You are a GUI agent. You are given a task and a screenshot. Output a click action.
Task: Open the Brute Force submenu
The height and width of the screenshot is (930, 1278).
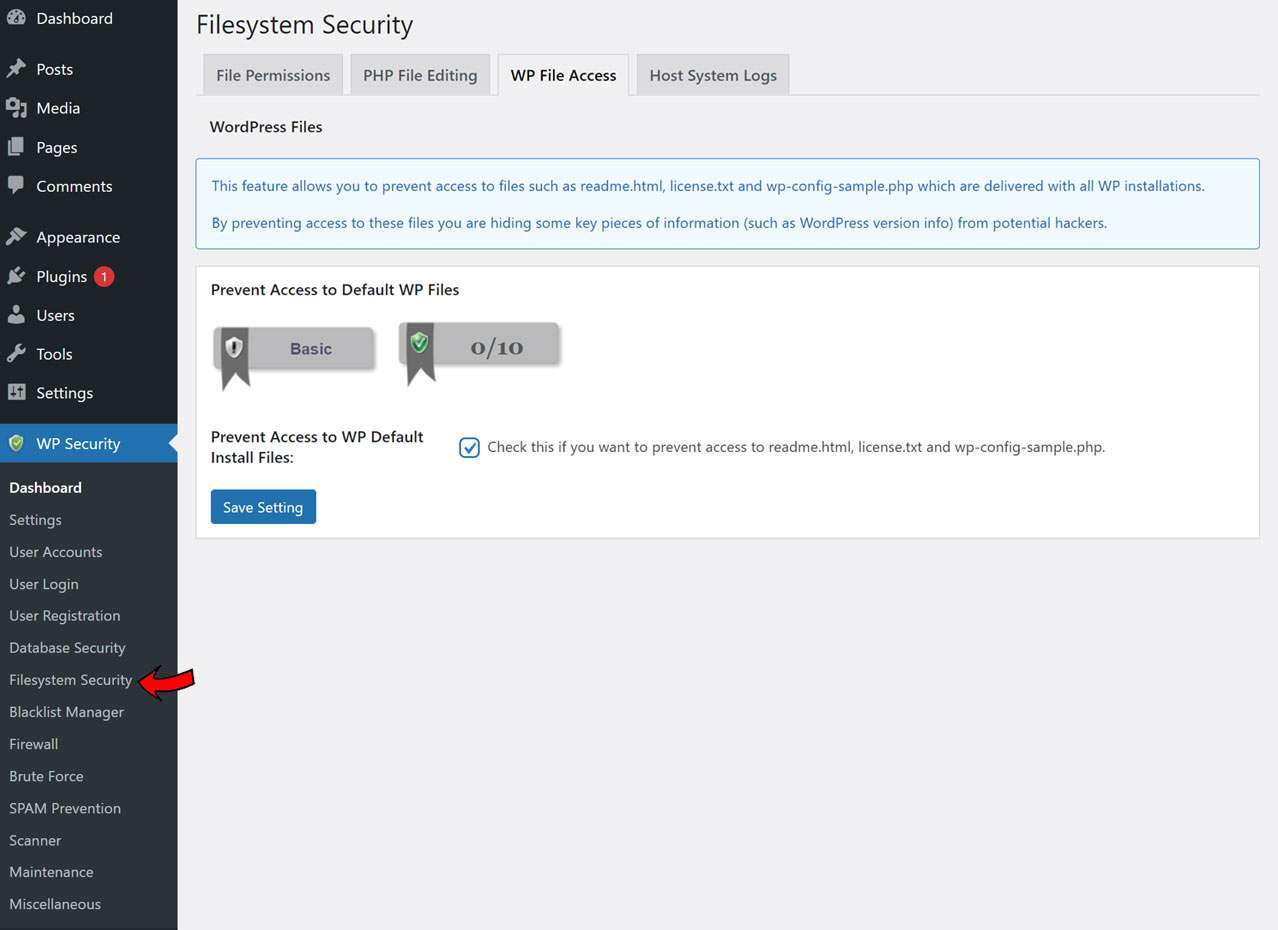pos(46,776)
